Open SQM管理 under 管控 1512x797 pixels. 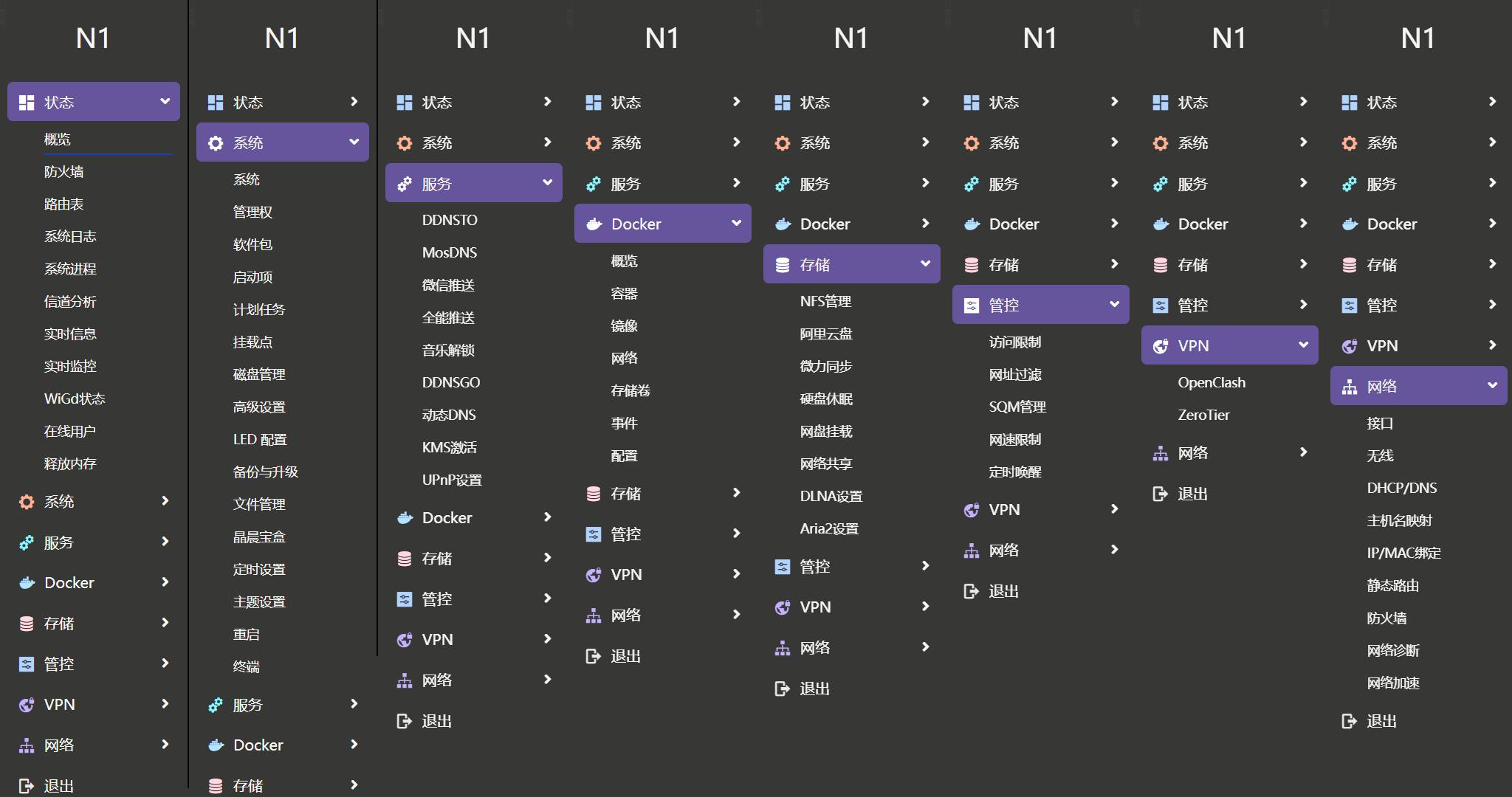click(x=1018, y=407)
